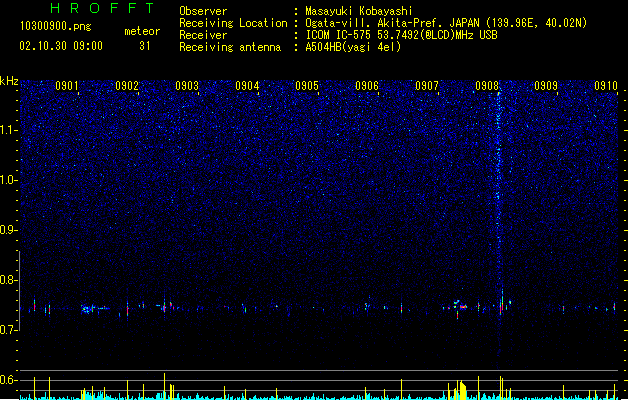Screen dimensions: 629x400
Task: Click the Receiving antenna label
Action: pyautogui.click(x=230, y=47)
